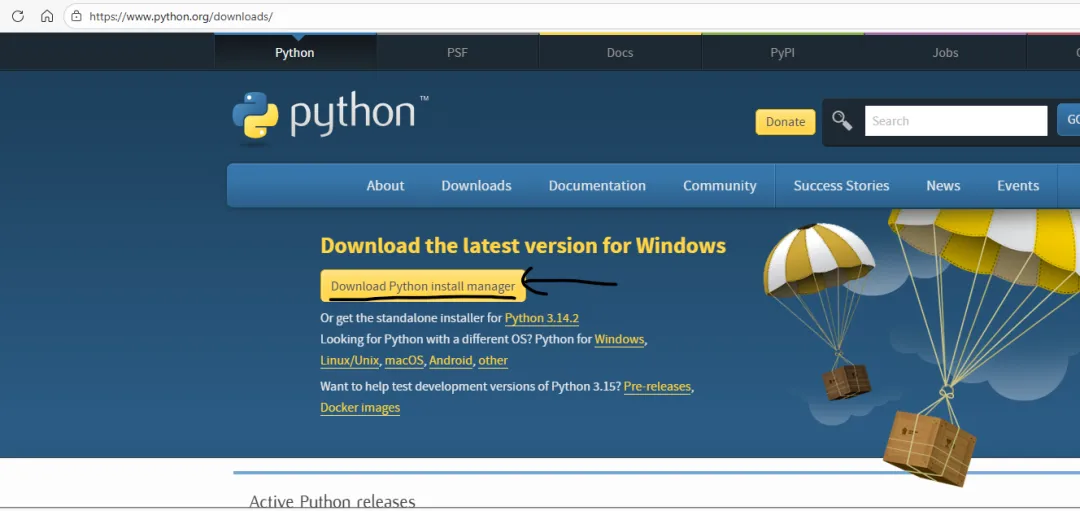Open the Downloads menu
The image size is (1080, 511).
pos(477,186)
